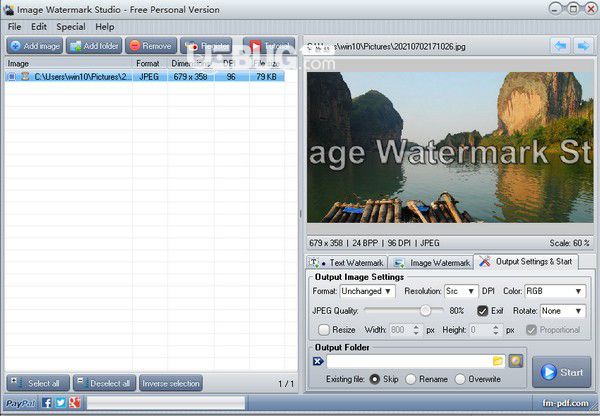
Task: Switch to the Text Watermark tab
Action: (347, 263)
